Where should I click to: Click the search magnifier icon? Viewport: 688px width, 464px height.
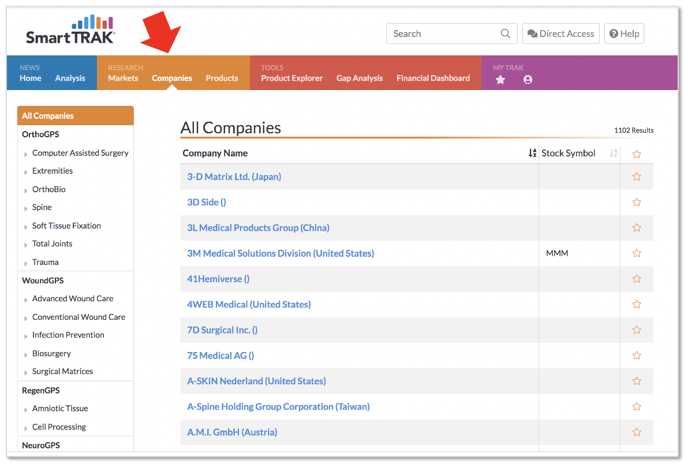[x=505, y=33]
